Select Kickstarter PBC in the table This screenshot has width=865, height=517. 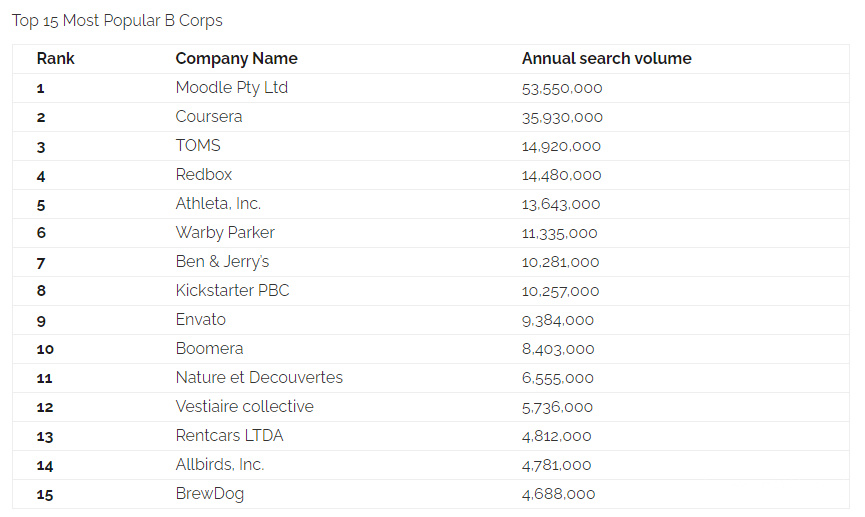tap(232, 290)
